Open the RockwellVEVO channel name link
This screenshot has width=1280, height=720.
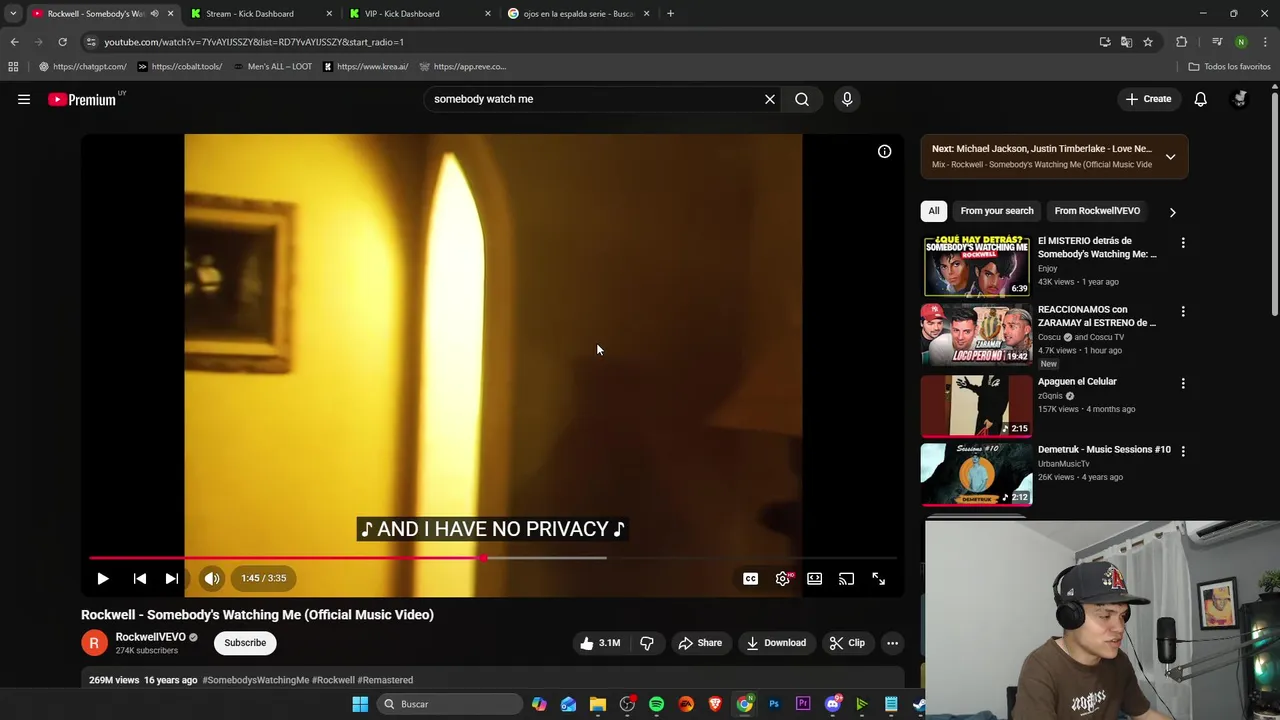pos(150,637)
